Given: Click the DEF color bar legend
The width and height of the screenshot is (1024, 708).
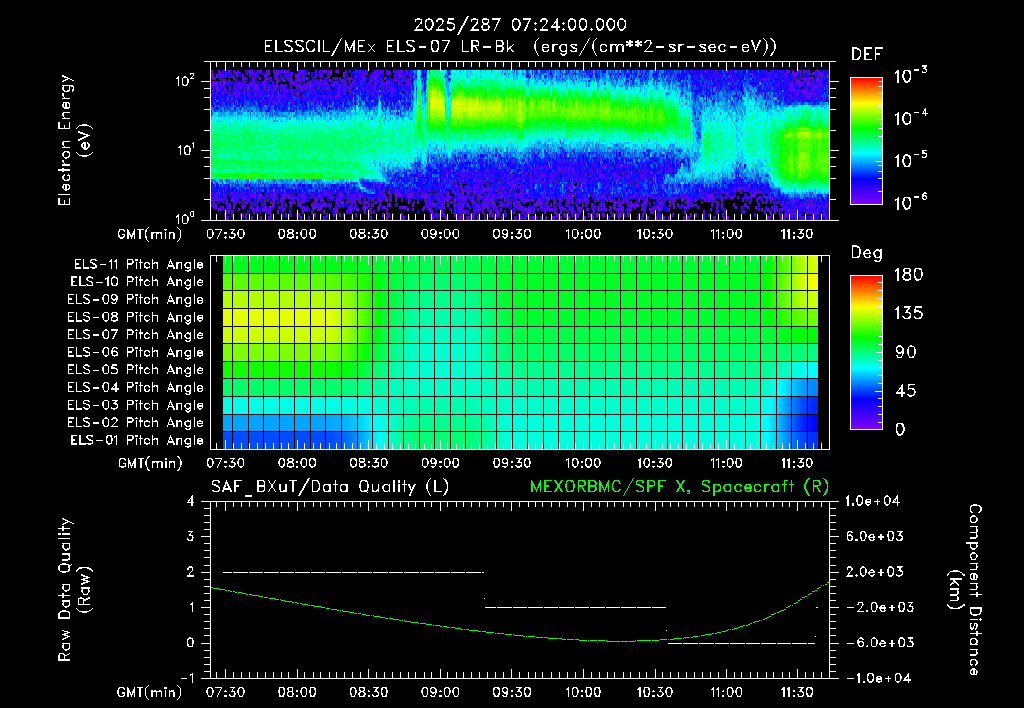Looking at the screenshot, I should coord(866,140).
